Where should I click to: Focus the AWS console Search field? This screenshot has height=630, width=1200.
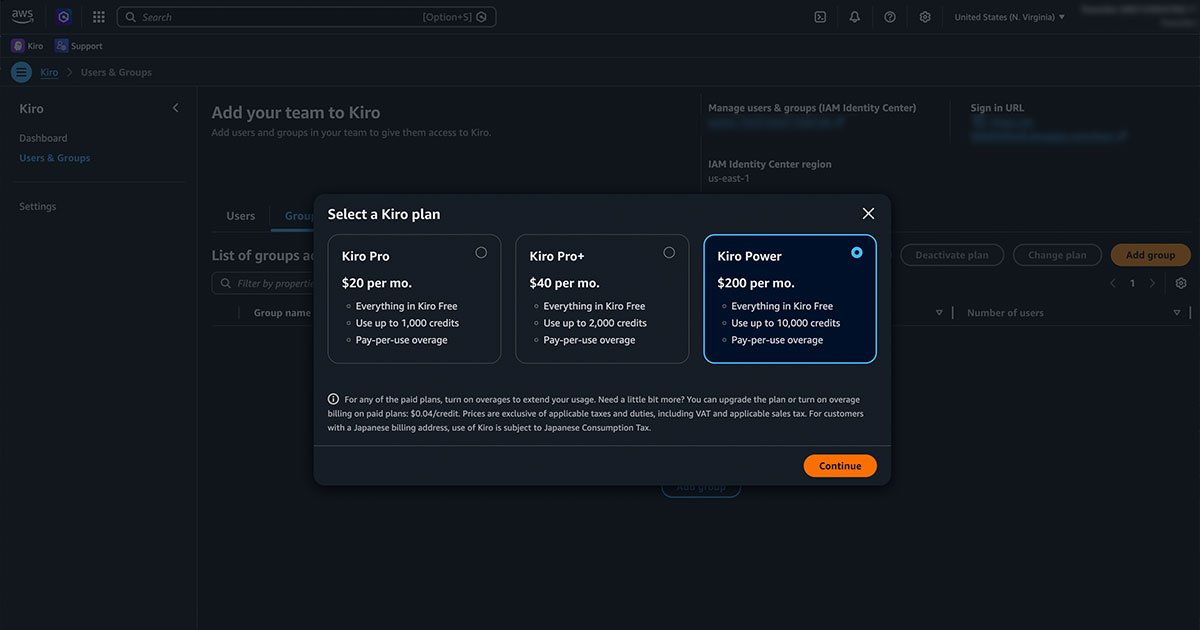[306, 17]
